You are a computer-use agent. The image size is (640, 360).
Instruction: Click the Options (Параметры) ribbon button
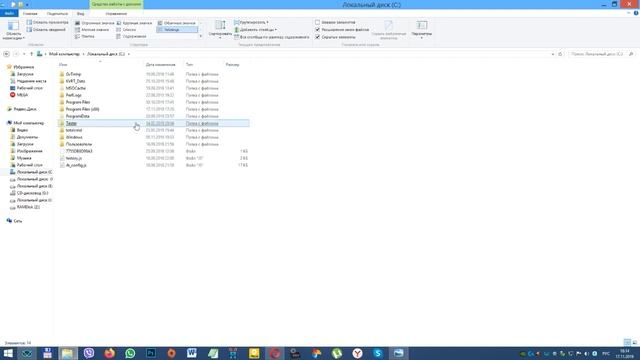(x=422, y=29)
